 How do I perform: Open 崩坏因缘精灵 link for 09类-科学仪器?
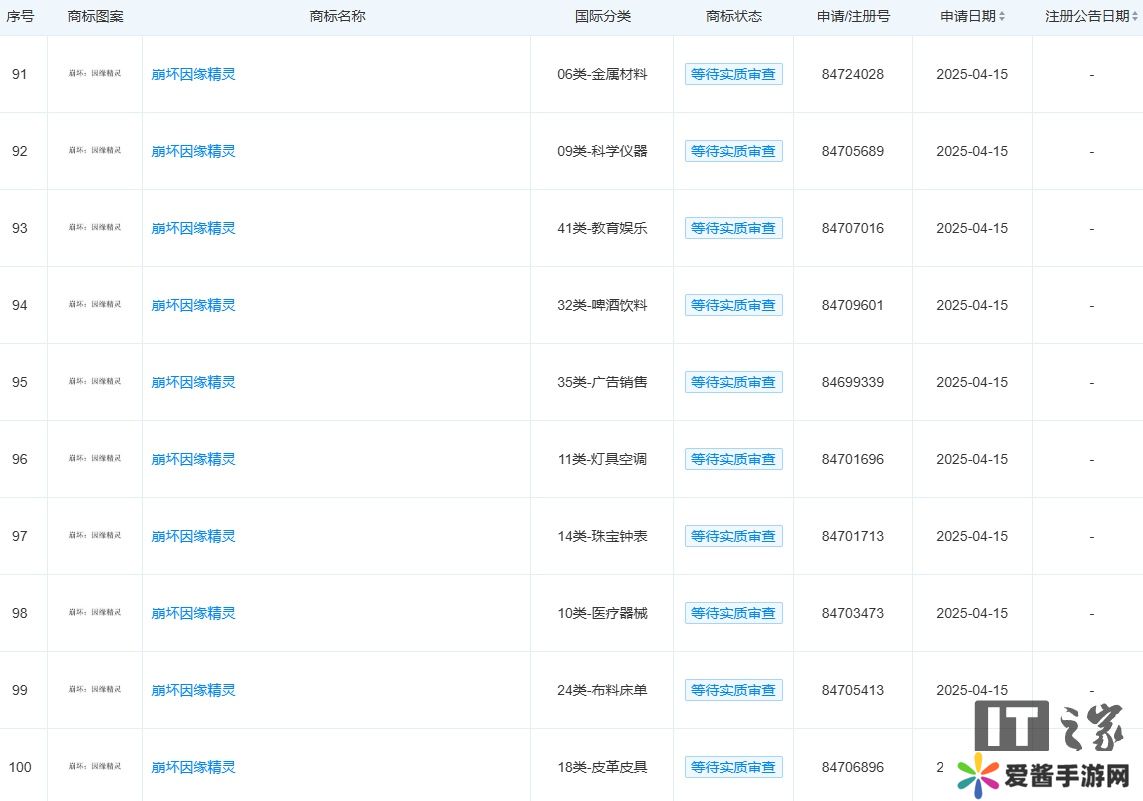194,151
